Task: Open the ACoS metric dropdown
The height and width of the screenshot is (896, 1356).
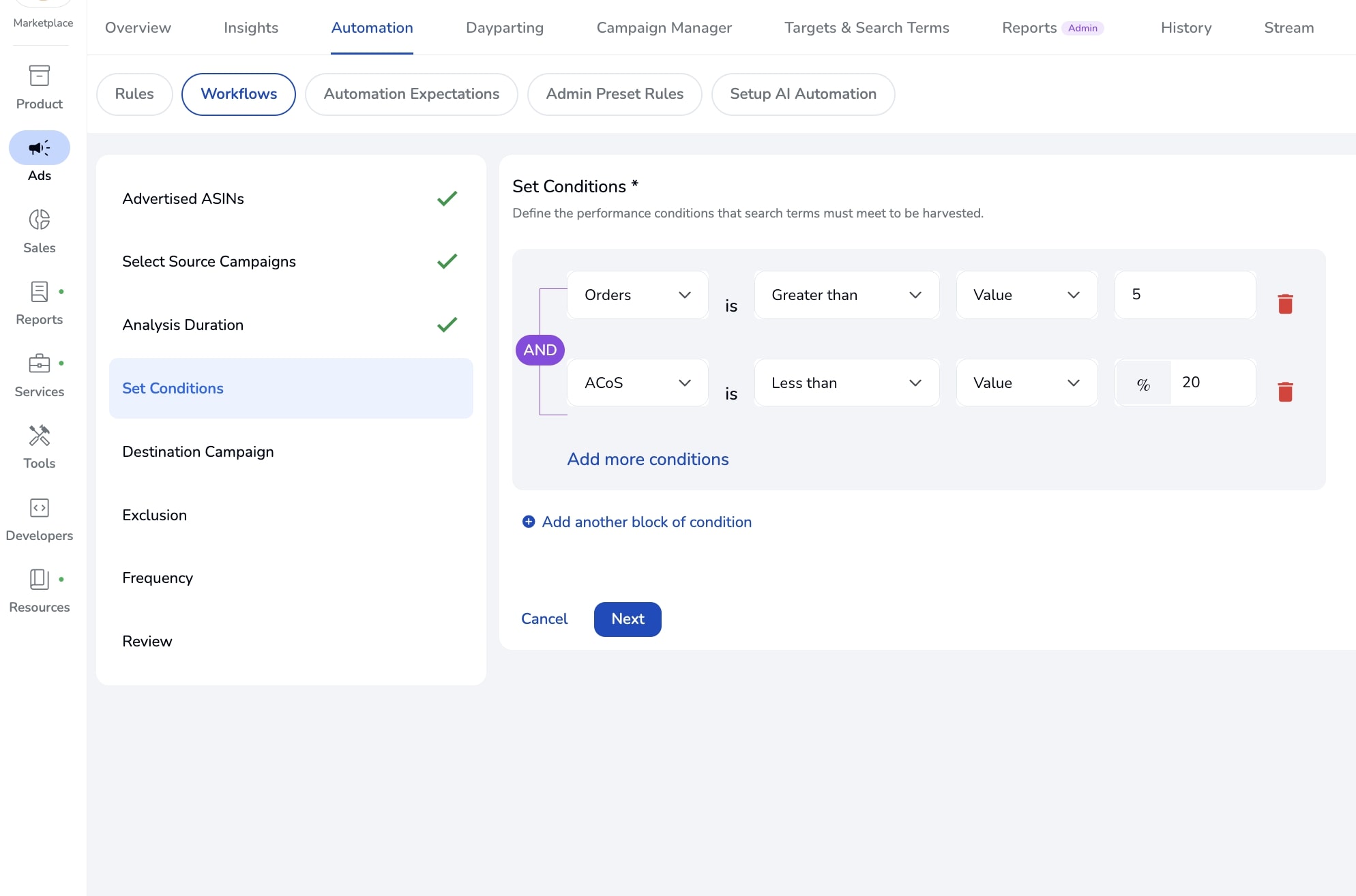Action: pos(638,383)
